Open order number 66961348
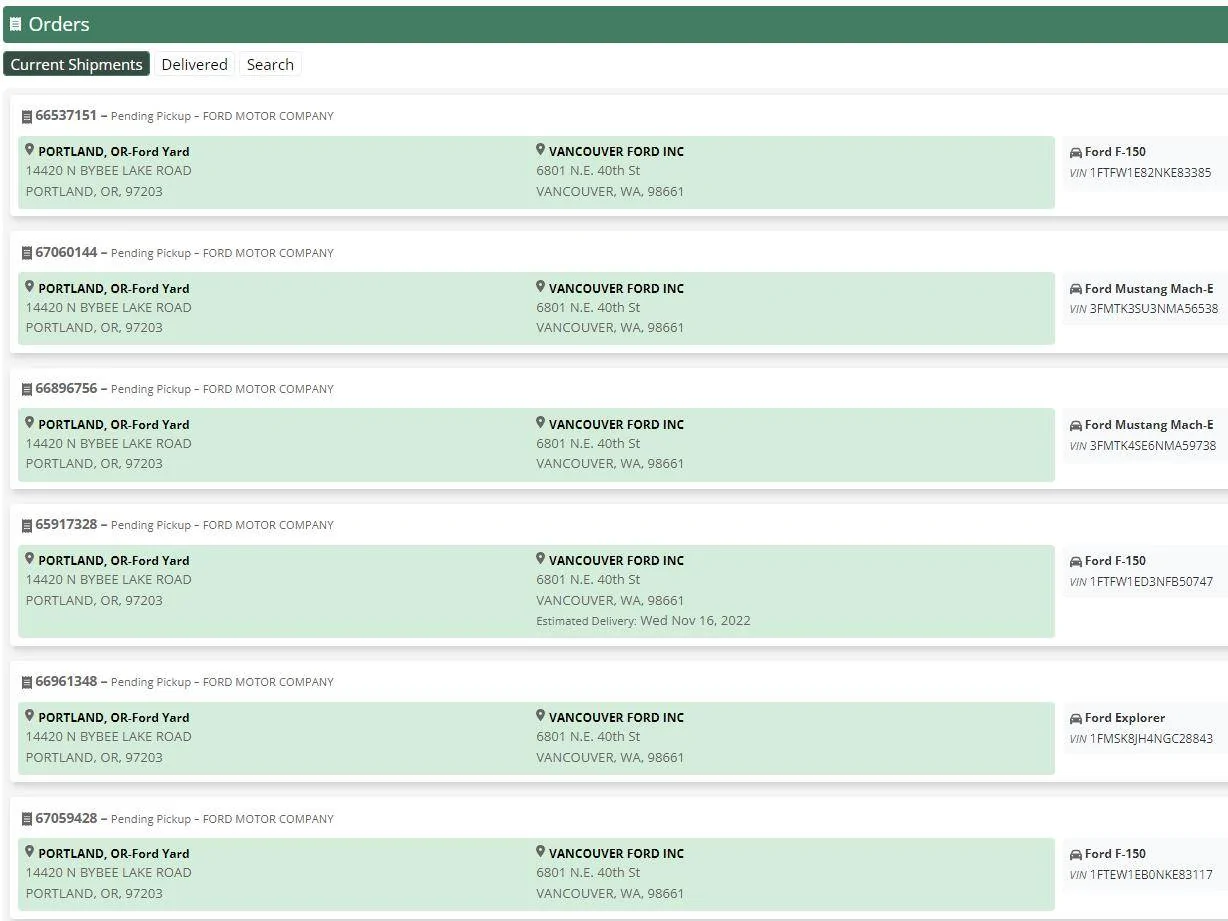The image size is (1228, 921). pyautogui.click(x=66, y=681)
